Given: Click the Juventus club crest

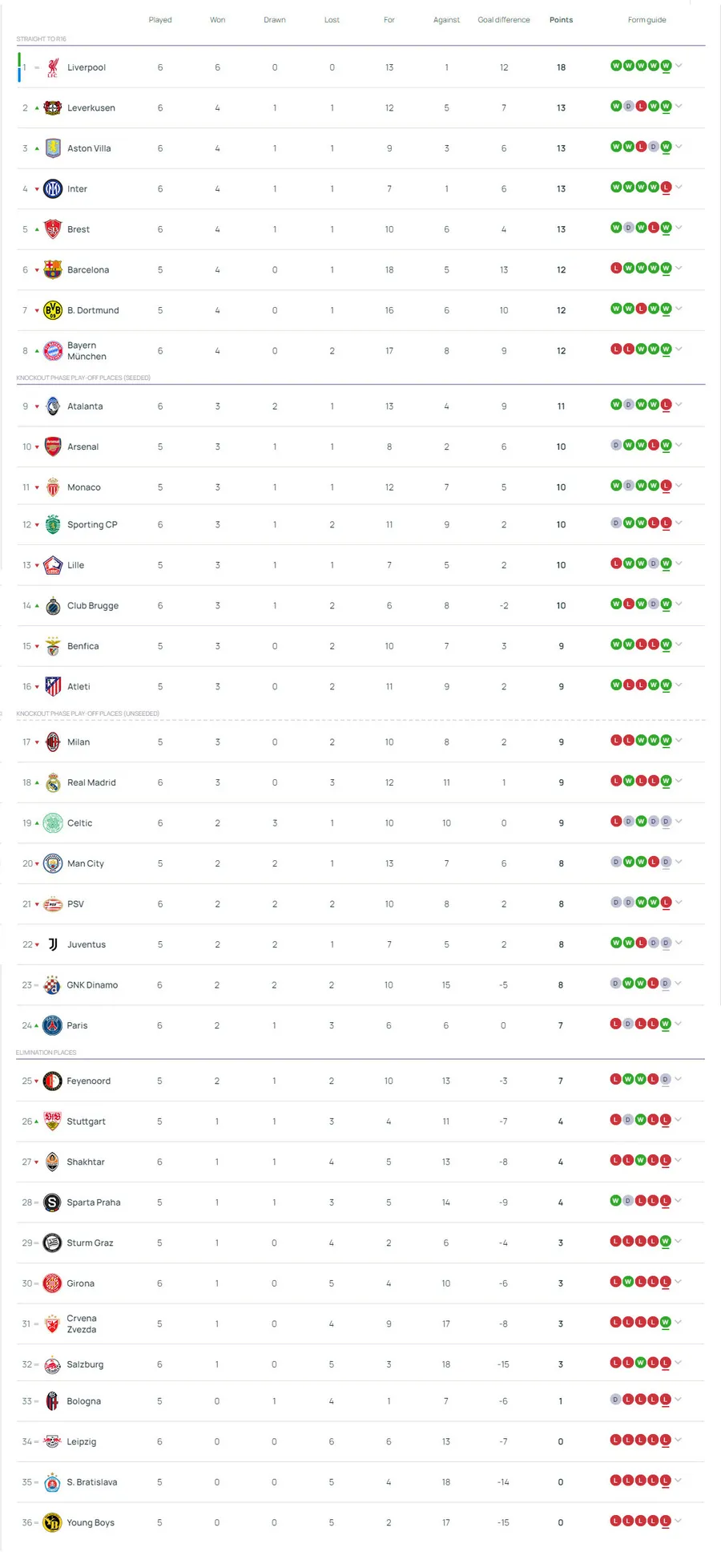Looking at the screenshot, I should pos(53,945).
